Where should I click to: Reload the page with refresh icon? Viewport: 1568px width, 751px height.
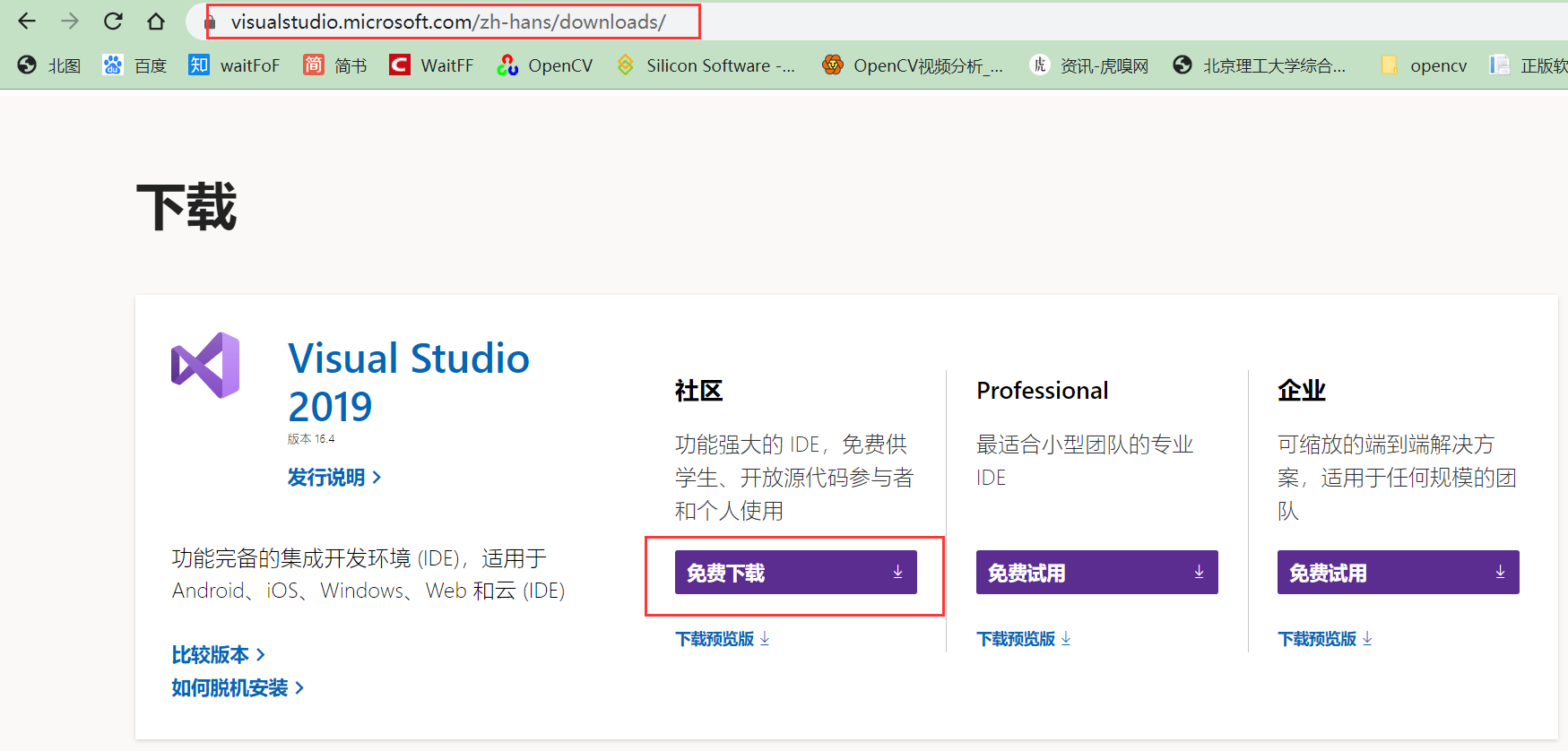pos(113,21)
